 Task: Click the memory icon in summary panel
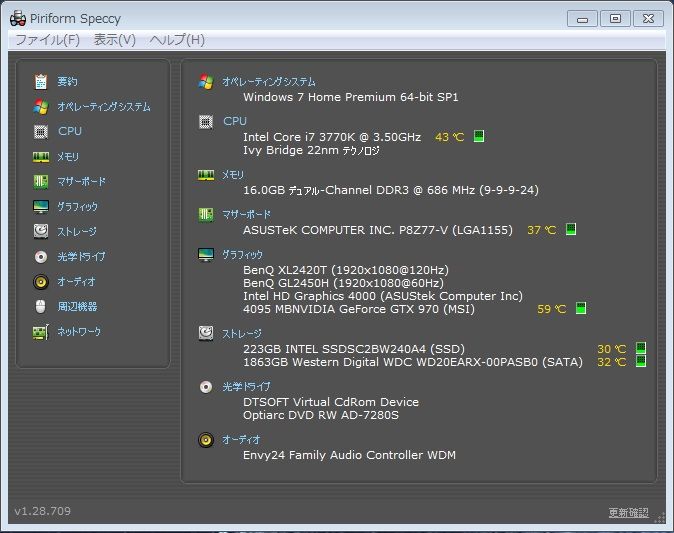click(206, 175)
